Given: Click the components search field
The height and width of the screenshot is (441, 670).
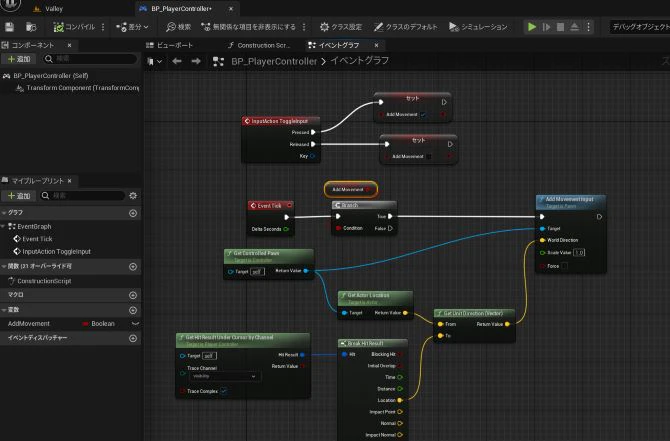Looking at the screenshot, I should 90,59.
